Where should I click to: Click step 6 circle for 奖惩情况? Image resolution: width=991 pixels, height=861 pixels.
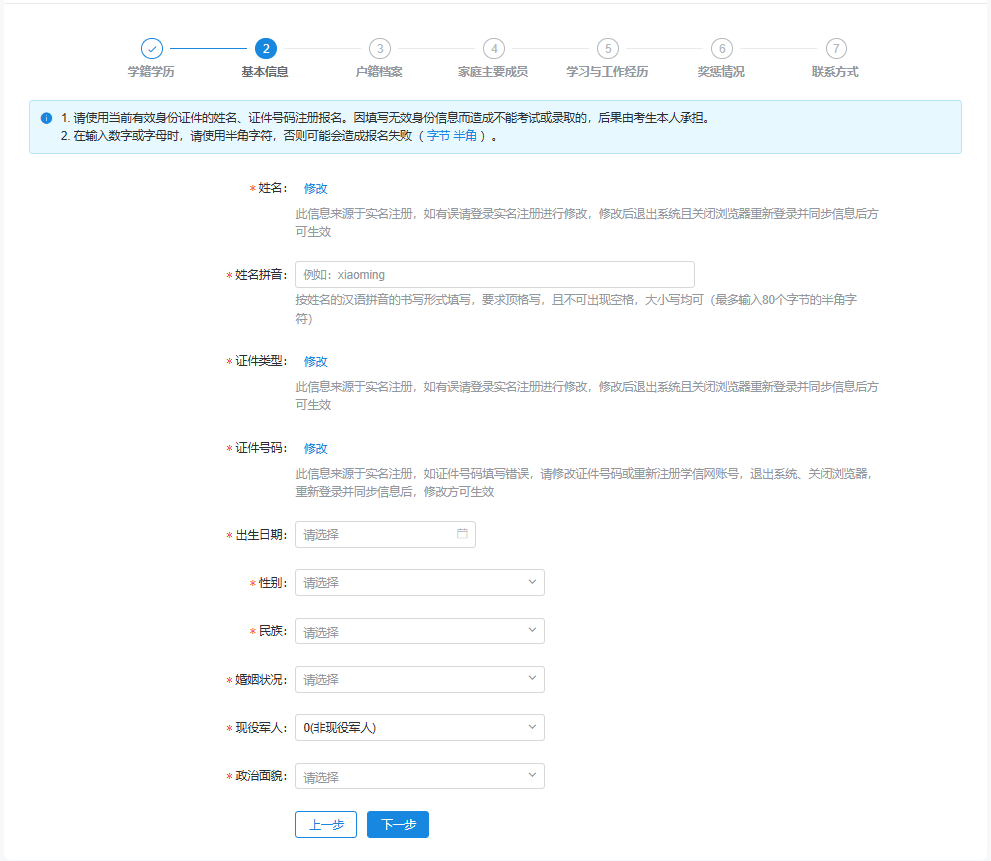[x=722, y=49]
